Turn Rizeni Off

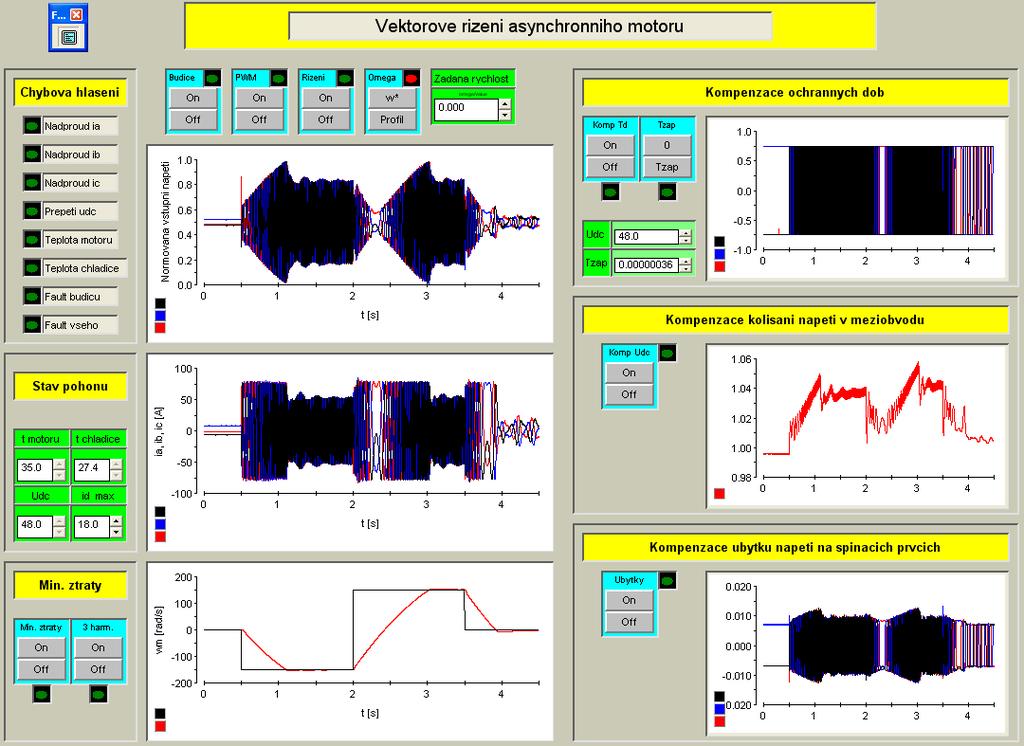325,120
